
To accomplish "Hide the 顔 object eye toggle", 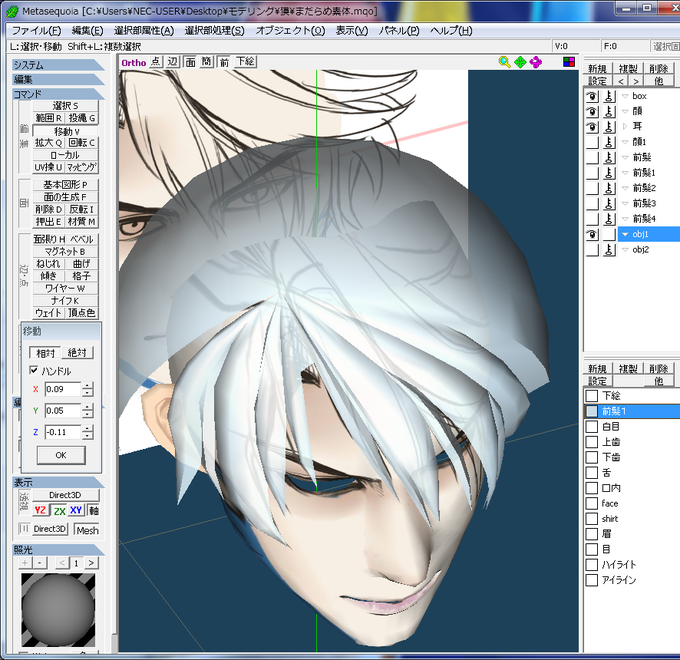I will pyautogui.click(x=592, y=111).
